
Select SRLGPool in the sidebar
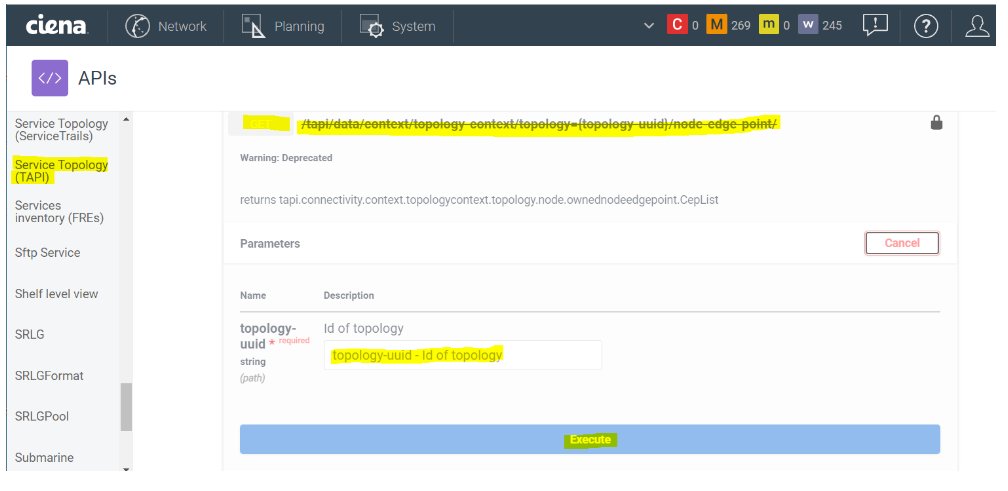pos(42,416)
